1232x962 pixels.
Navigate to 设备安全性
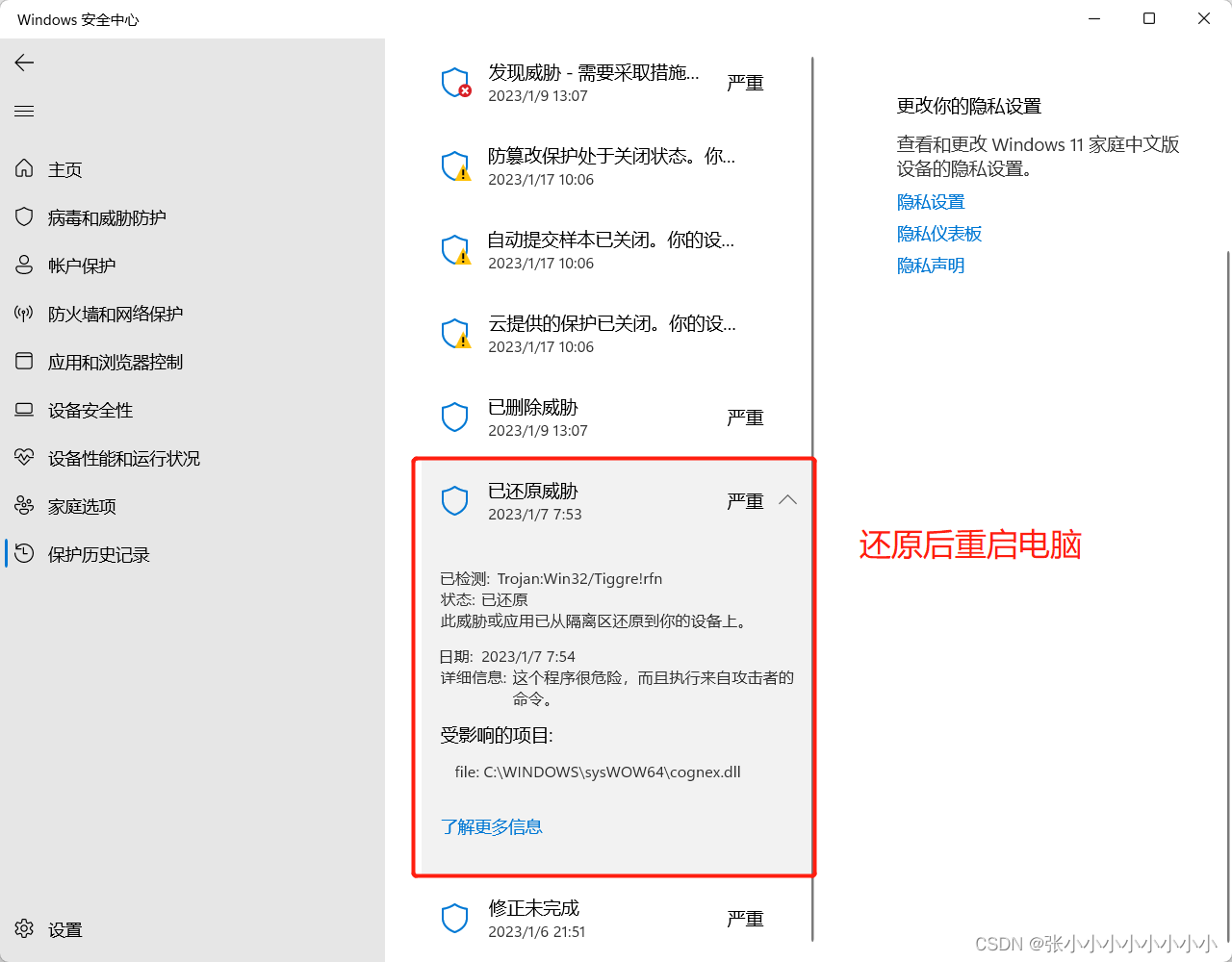tap(90, 410)
